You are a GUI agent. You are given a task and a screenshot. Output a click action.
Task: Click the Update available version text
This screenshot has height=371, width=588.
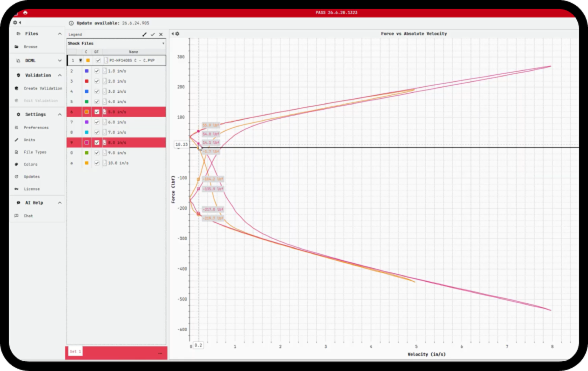pos(135,23)
